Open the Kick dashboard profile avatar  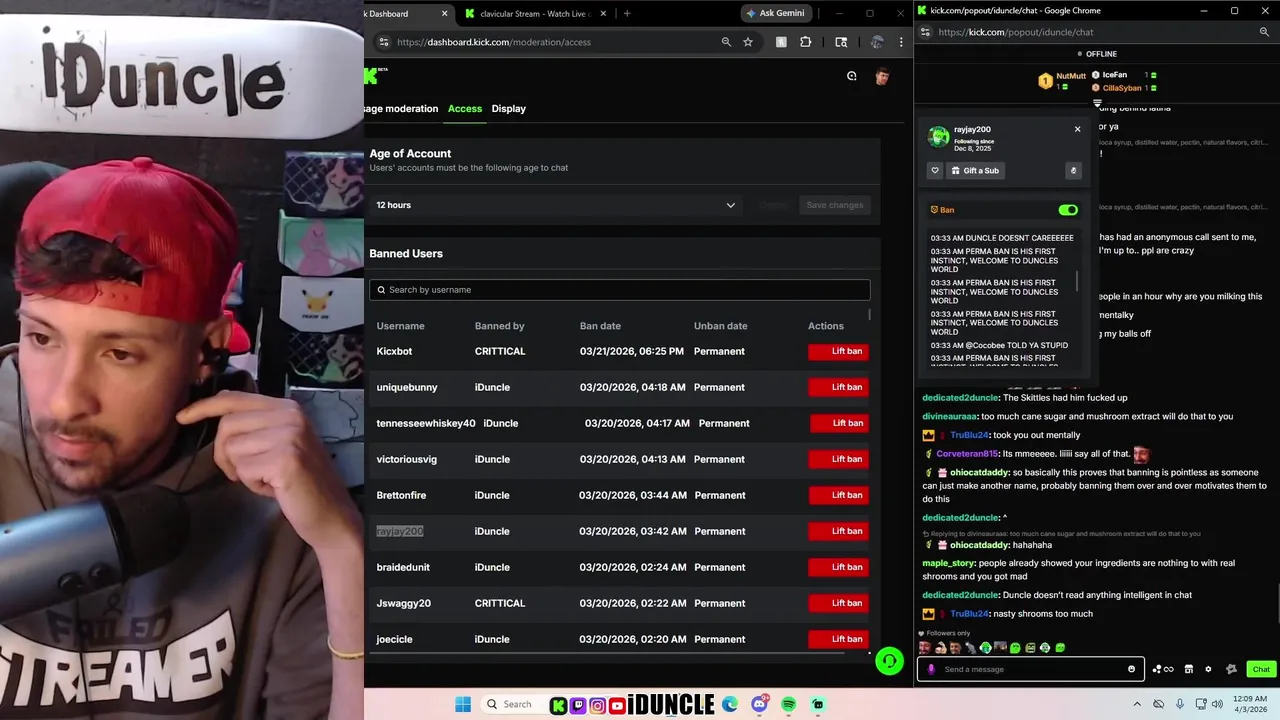click(882, 76)
